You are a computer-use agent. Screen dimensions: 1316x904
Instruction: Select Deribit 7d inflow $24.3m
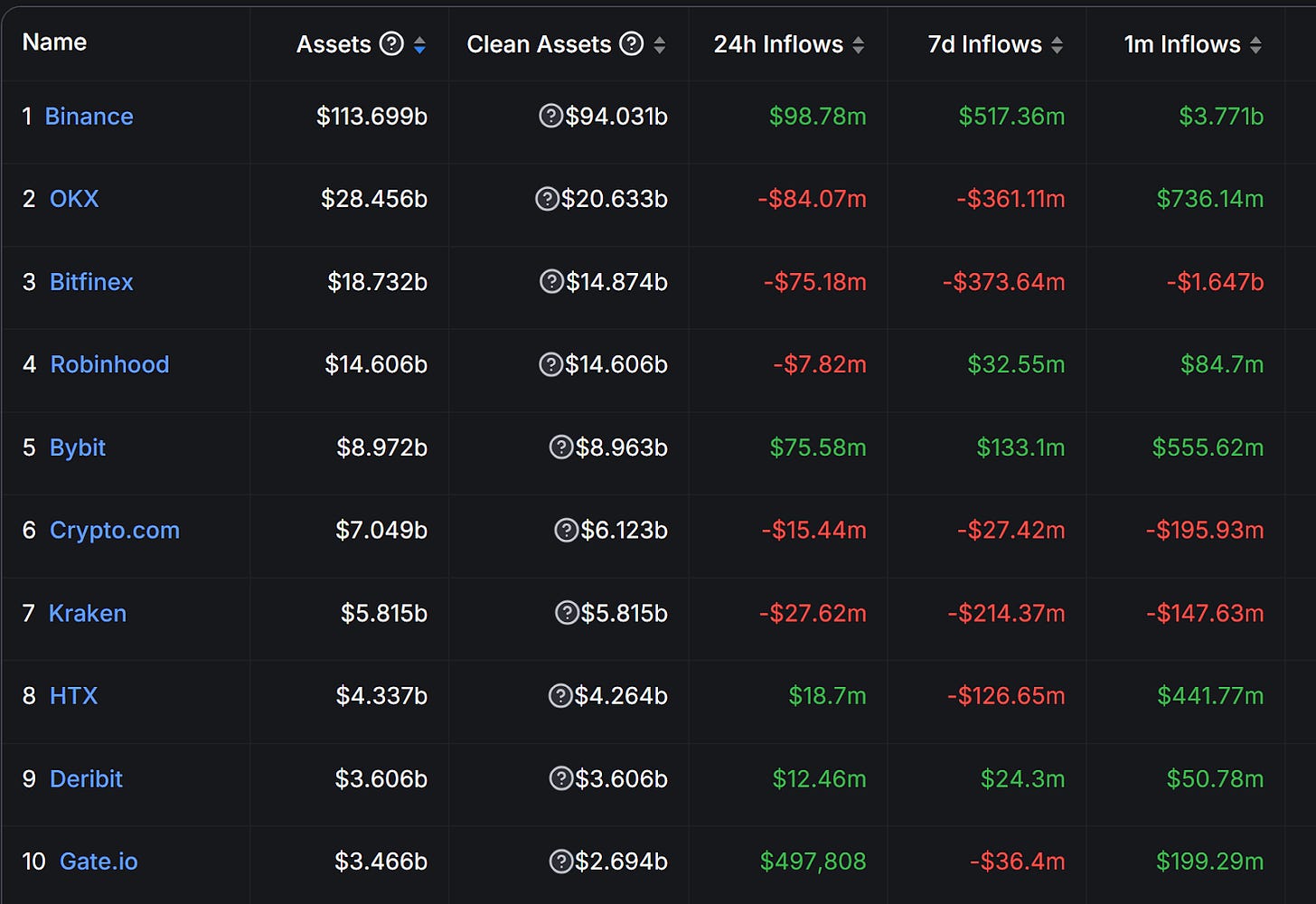coord(1023,778)
